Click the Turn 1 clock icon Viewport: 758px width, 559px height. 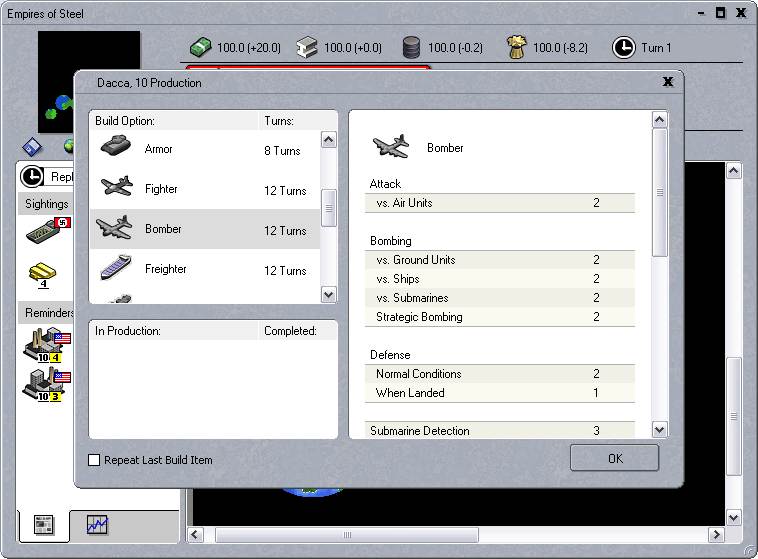623,47
